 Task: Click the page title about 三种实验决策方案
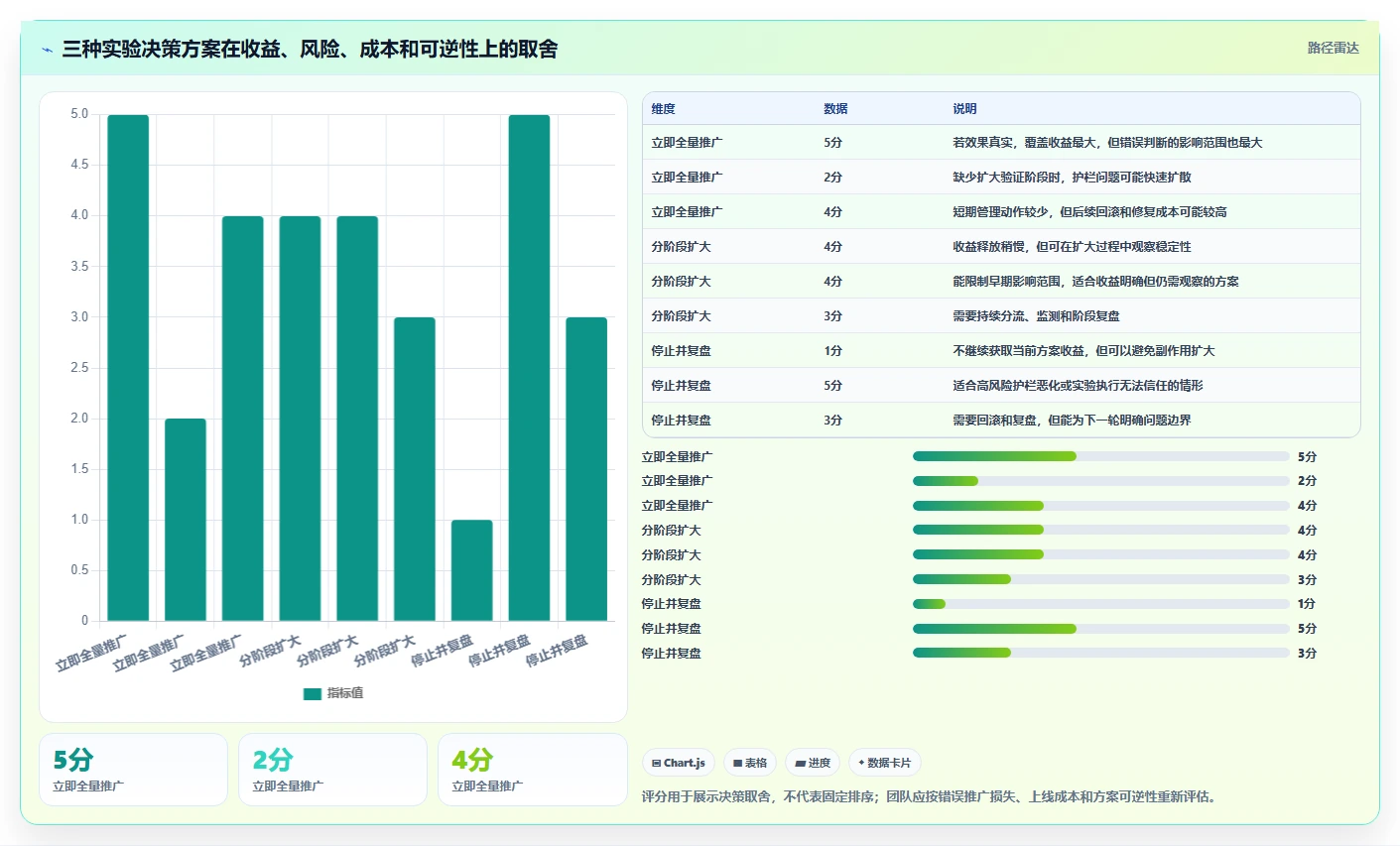tap(310, 49)
